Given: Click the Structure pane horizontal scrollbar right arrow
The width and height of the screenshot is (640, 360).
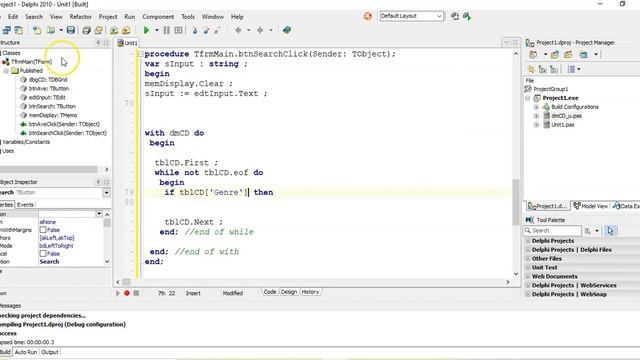Looking at the screenshot, I should tap(107, 169).
